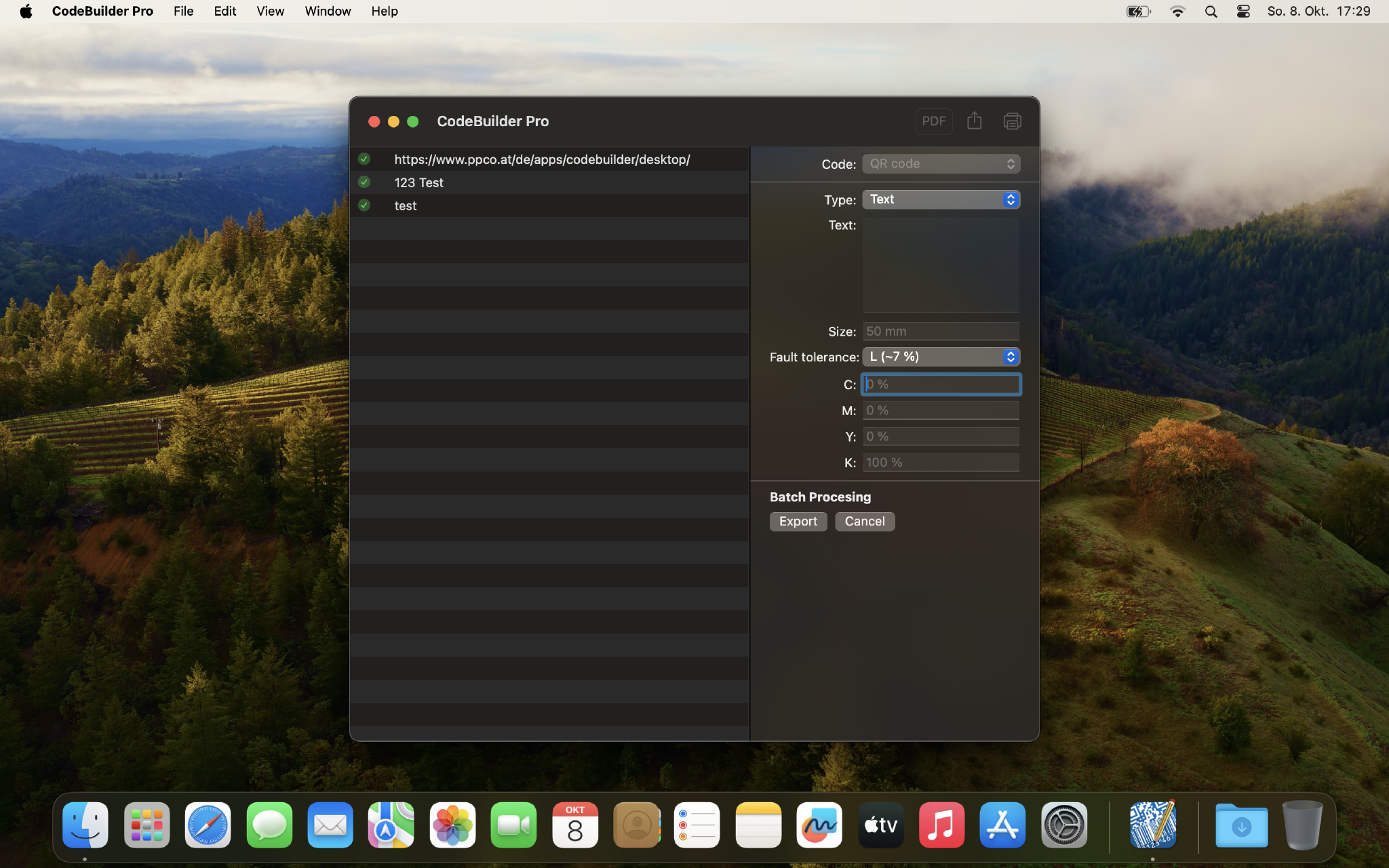This screenshot has width=1389, height=868.
Task: Open Apple TV from the Dock
Action: pos(880,825)
